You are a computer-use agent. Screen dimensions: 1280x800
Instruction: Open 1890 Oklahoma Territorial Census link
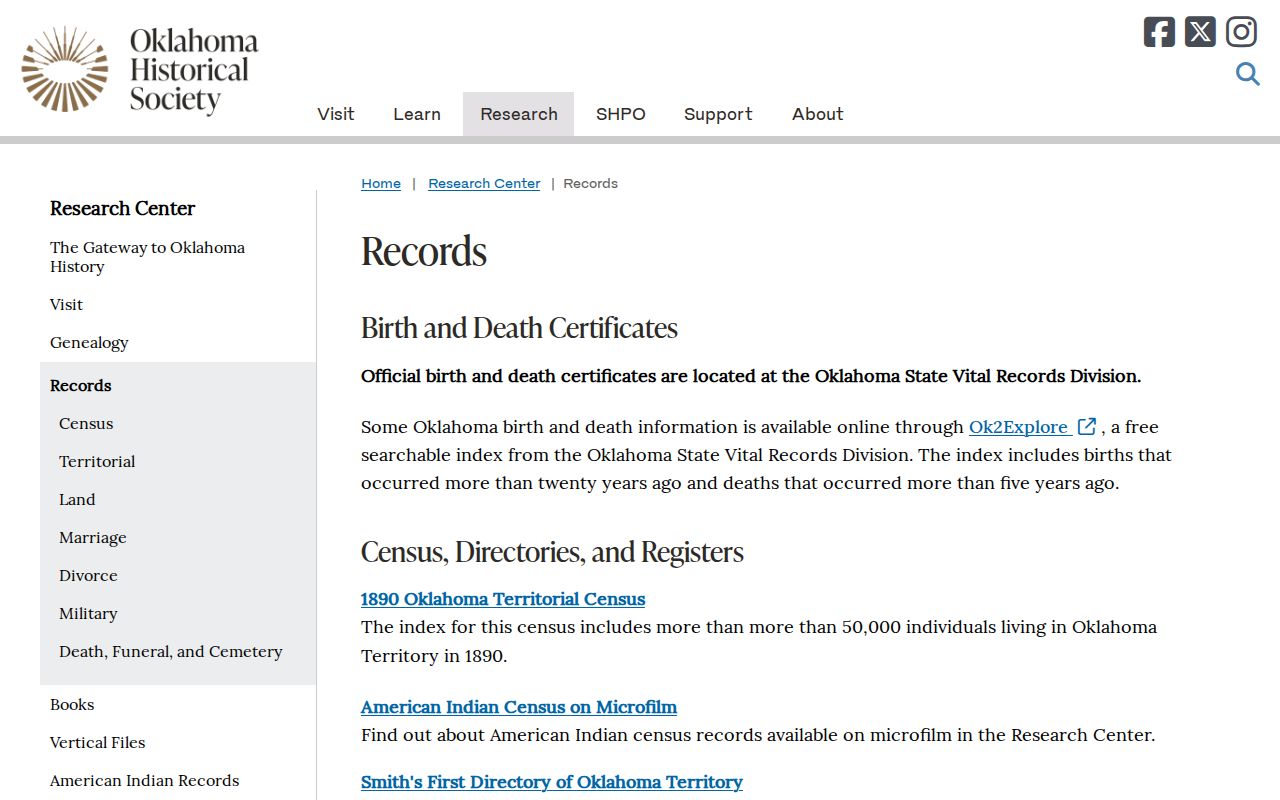503,599
